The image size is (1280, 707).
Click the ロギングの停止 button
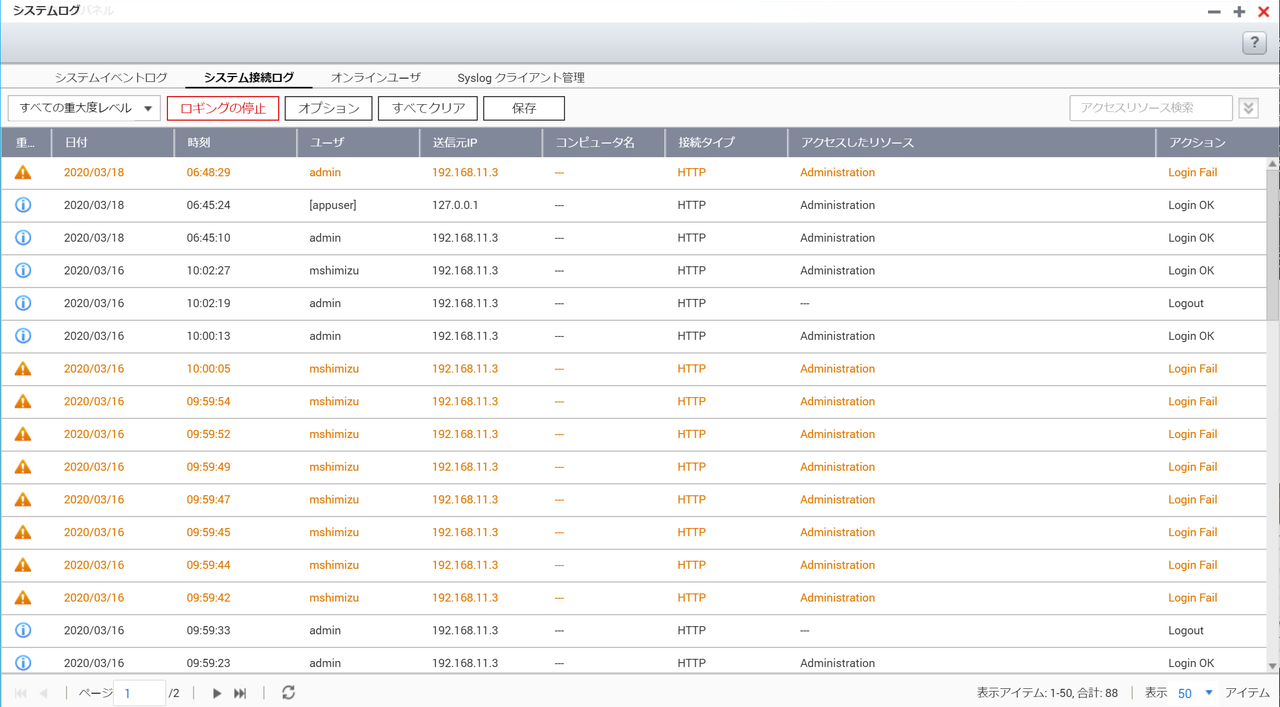223,108
